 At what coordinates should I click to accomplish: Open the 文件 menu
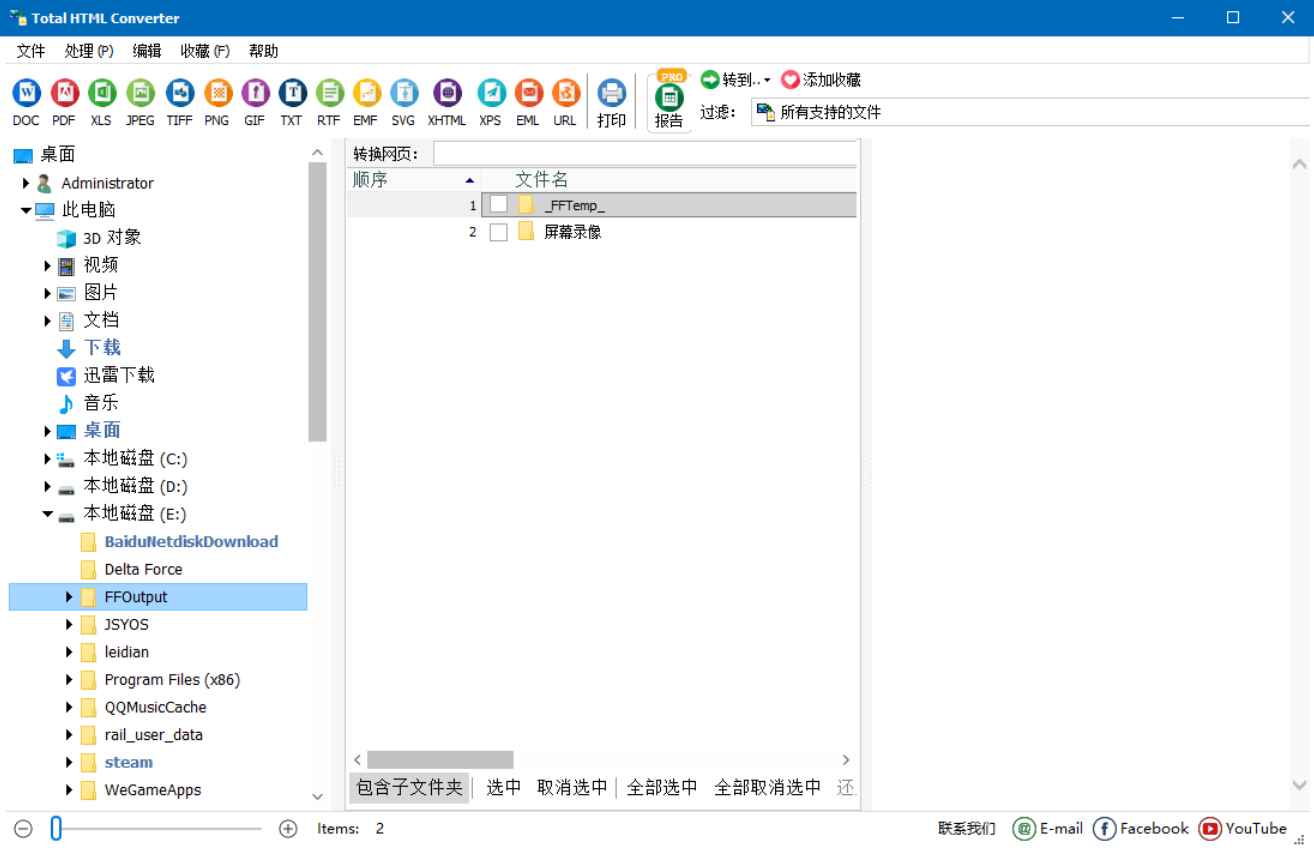point(29,50)
